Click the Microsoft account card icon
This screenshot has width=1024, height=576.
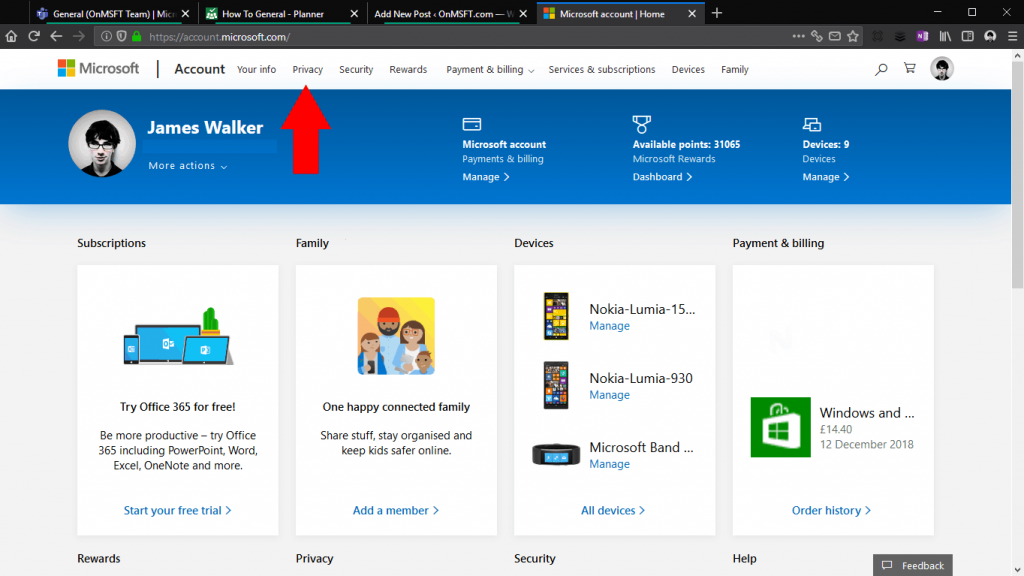[x=472, y=124]
